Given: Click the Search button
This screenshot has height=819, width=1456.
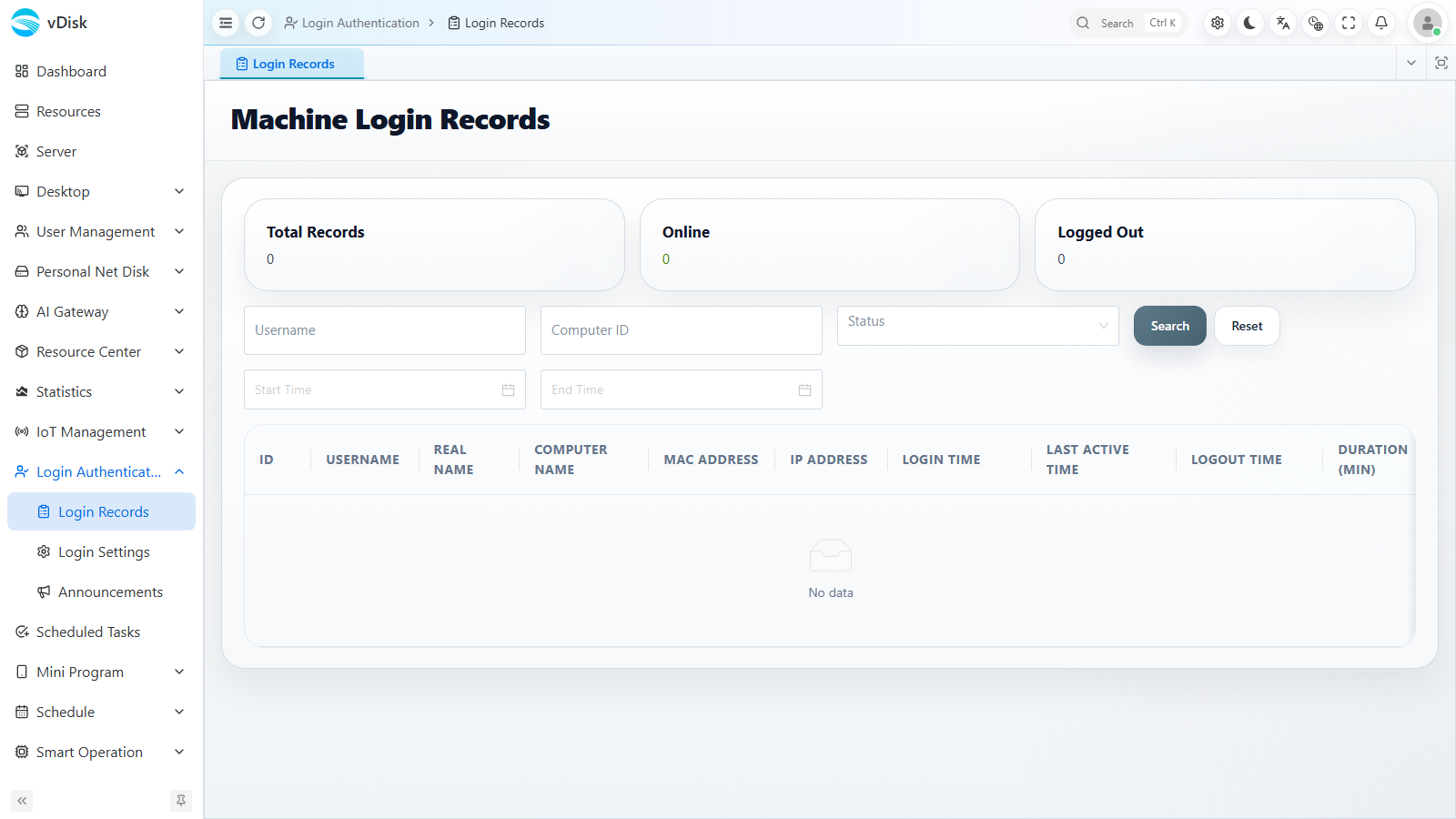Looking at the screenshot, I should [x=1170, y=326].
